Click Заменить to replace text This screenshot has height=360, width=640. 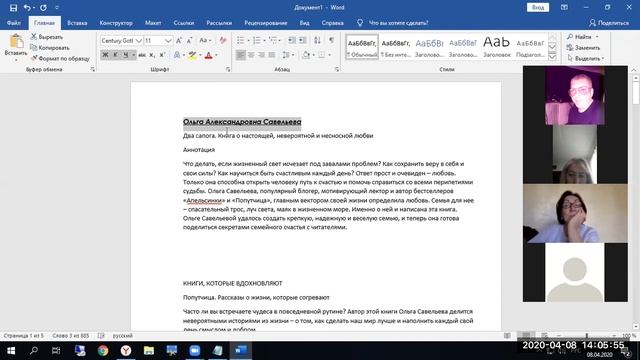click(583, 48)
